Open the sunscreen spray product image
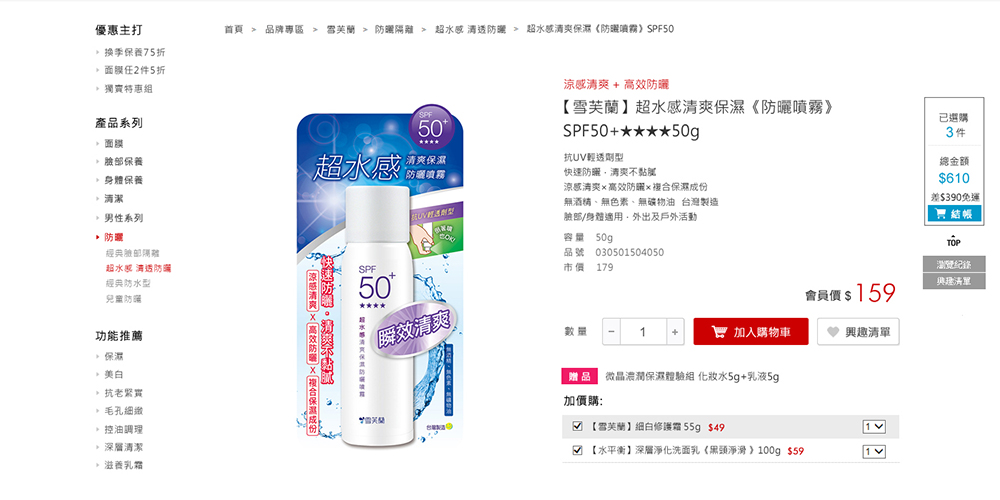Screen dimensions: 1000x500 coord(380,277)
